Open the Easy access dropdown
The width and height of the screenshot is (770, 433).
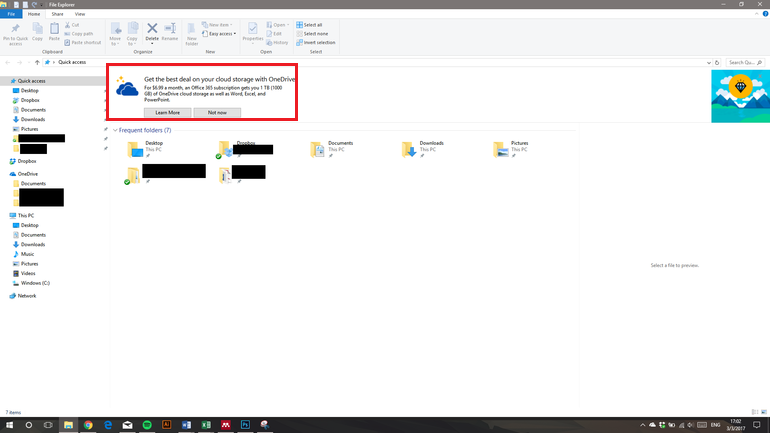click(219, 33)
